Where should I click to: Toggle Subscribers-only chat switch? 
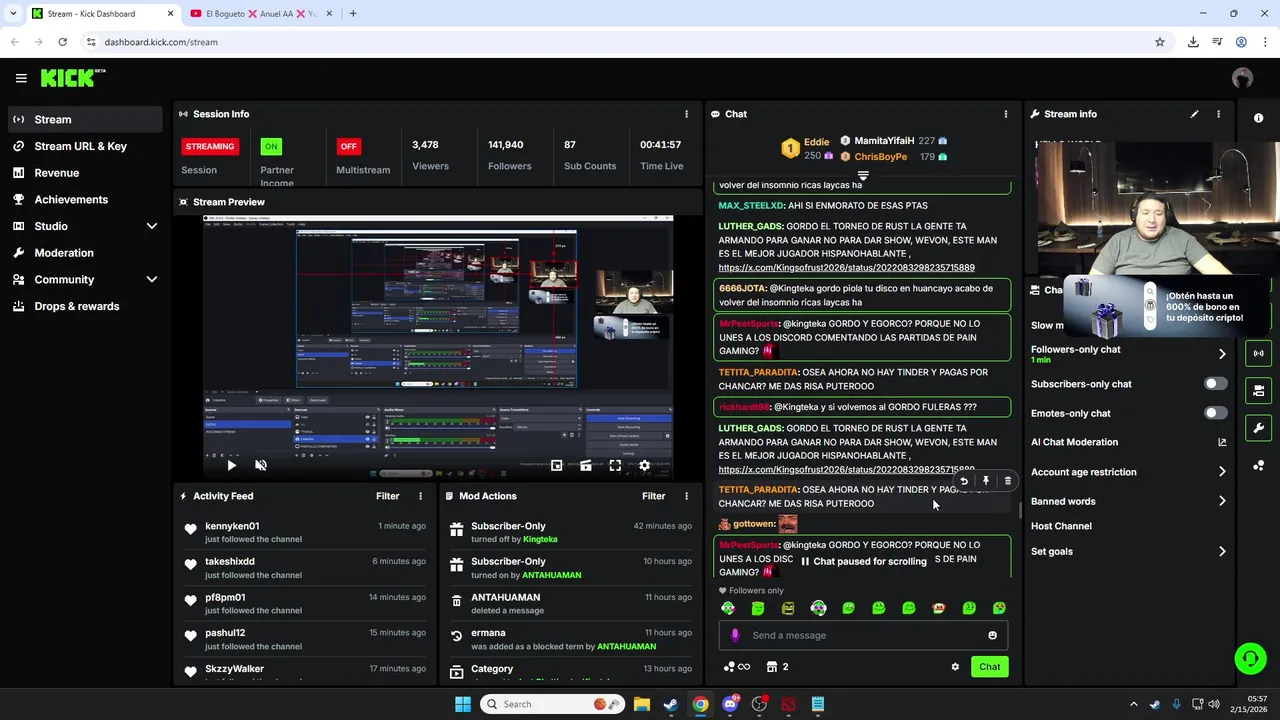[x=1216, y=384]
